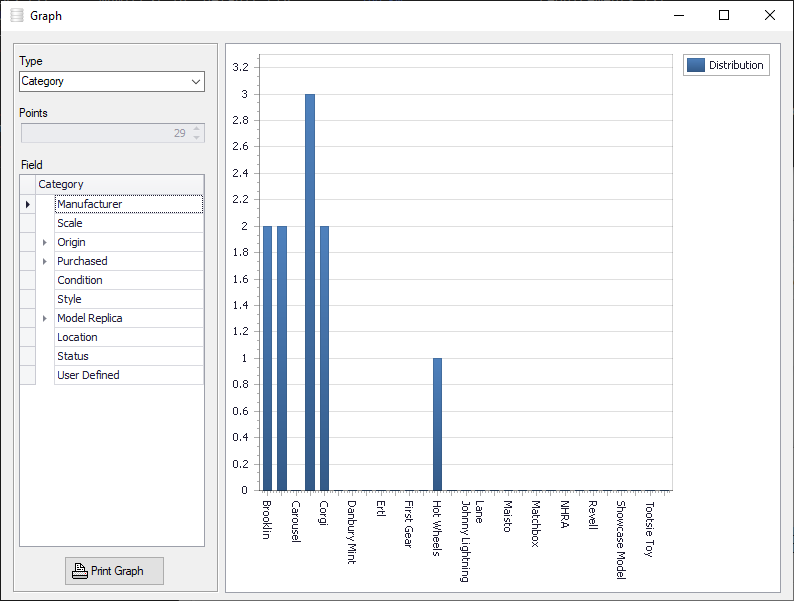
Task: Expand the Origin field node
Action: 45,243
